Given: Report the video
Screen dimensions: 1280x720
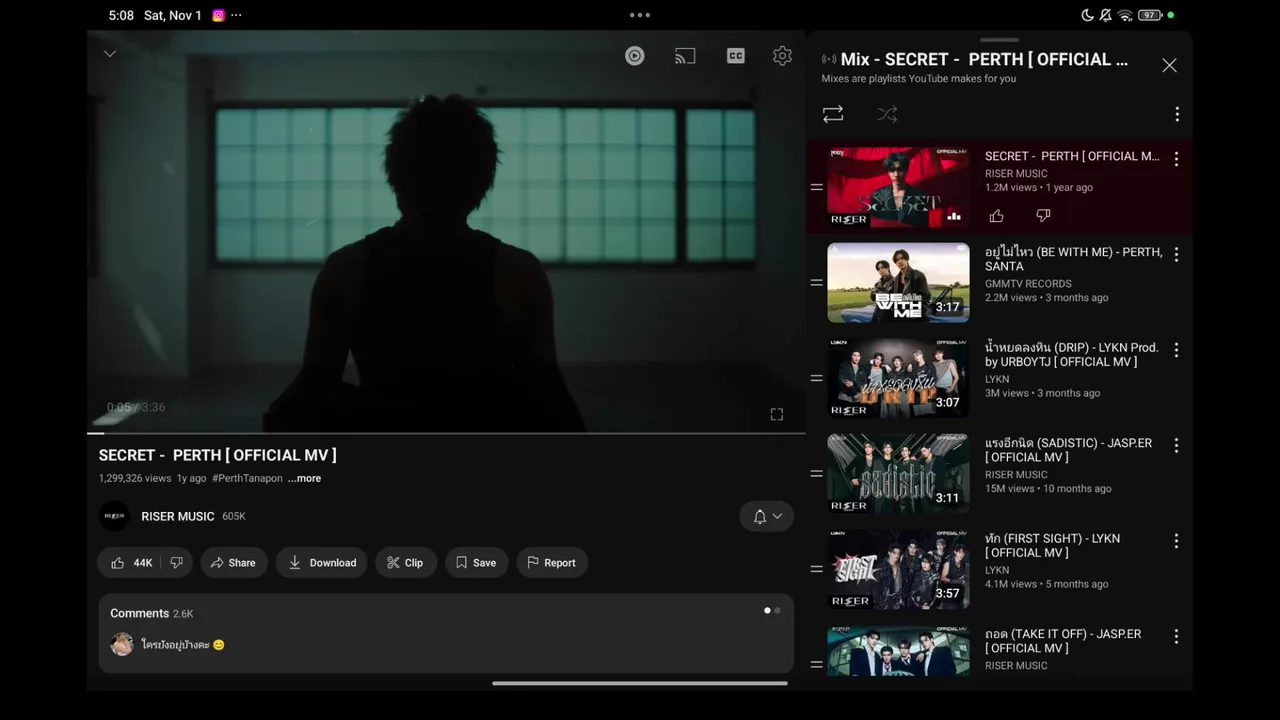Looking at the screenshot, I should (551, 563).
